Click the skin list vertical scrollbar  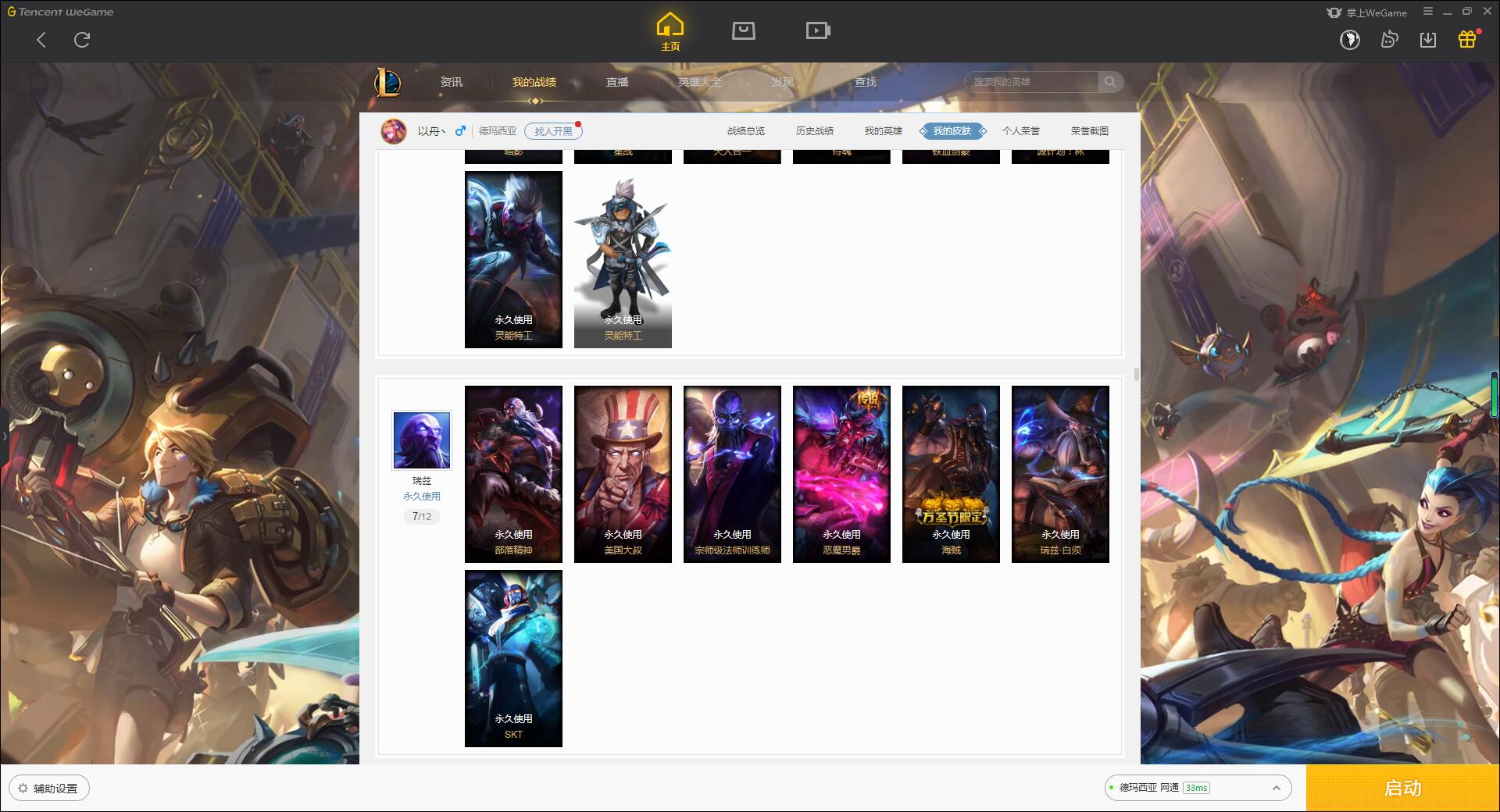pyautogui.click(x=1136, y=375)
